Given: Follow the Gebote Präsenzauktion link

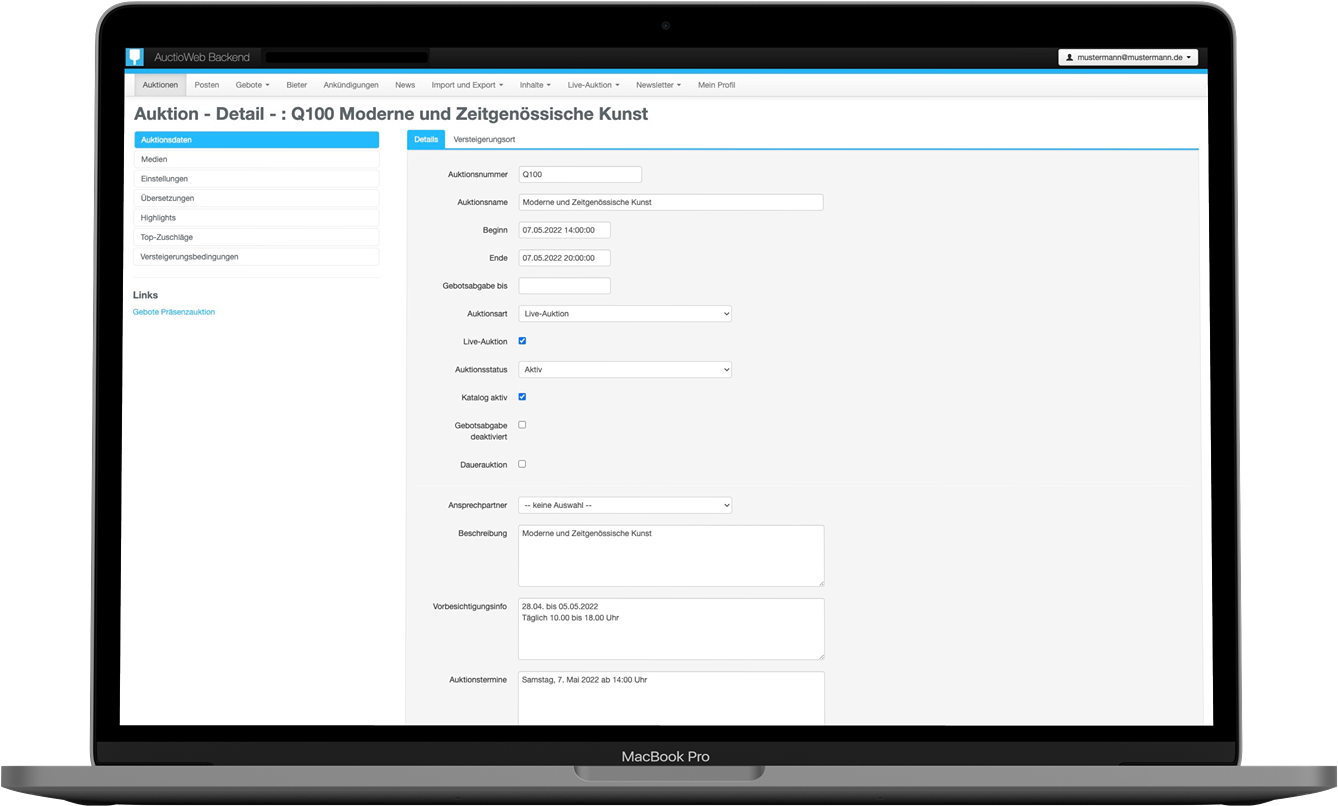Looking at the screenshot, I should (174, 312).
